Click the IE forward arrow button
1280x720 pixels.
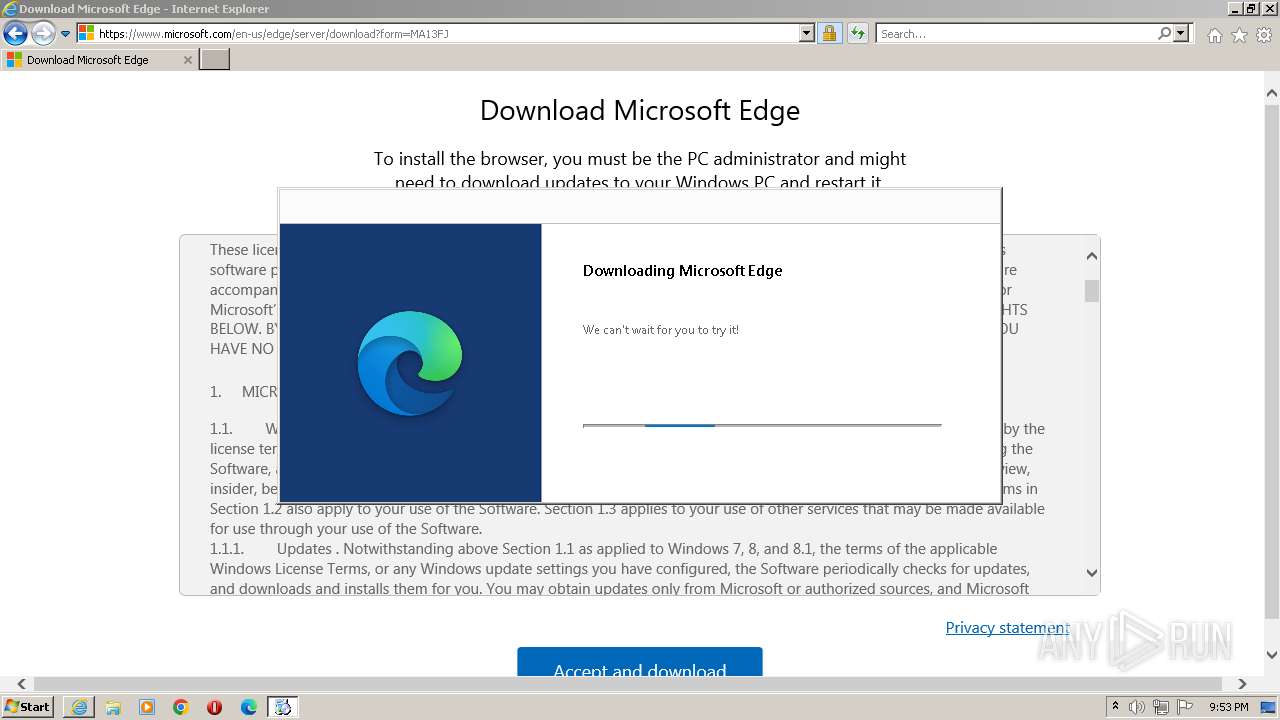(x=43, y=34)
